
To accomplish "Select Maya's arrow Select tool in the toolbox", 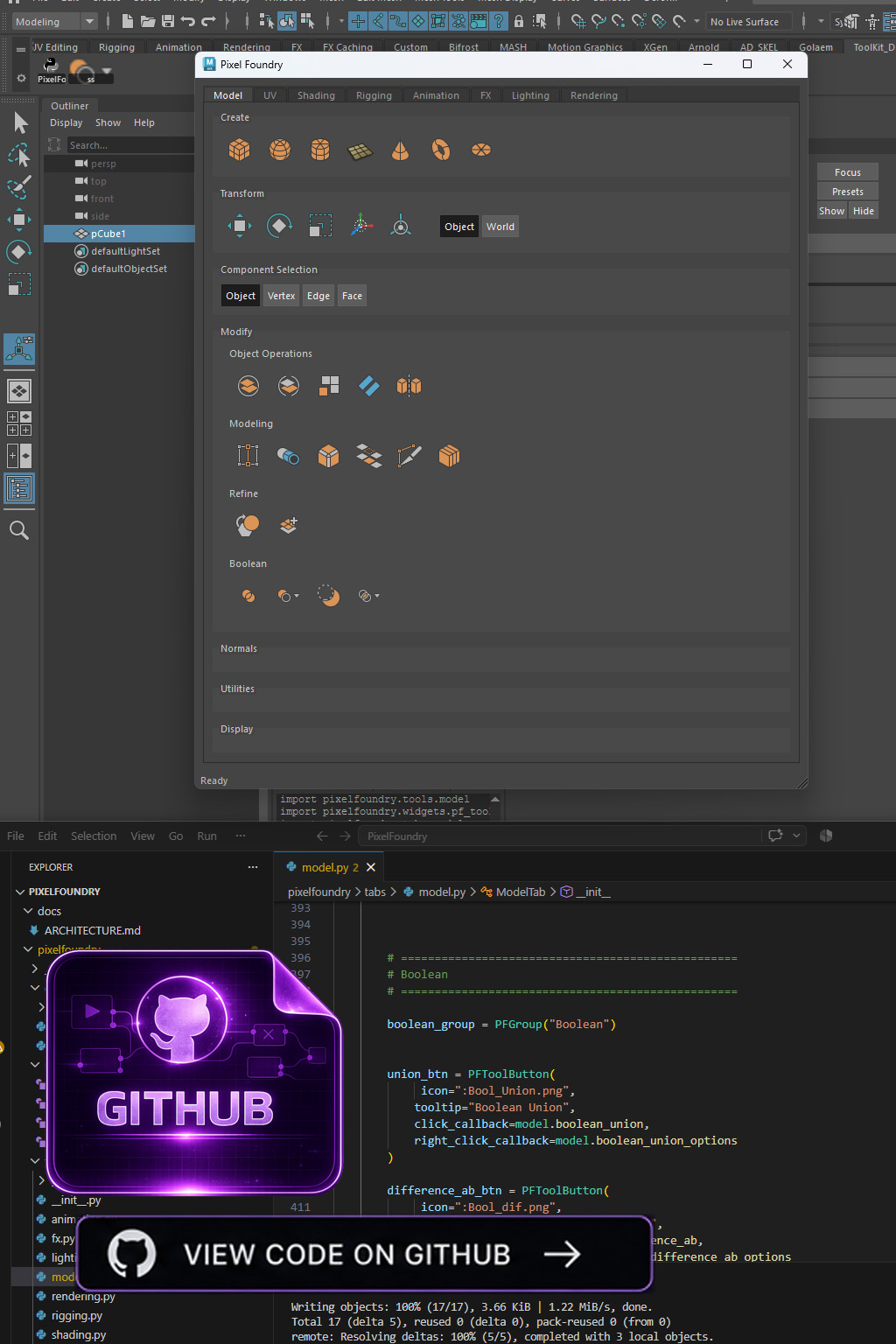I will pos(20,123).
